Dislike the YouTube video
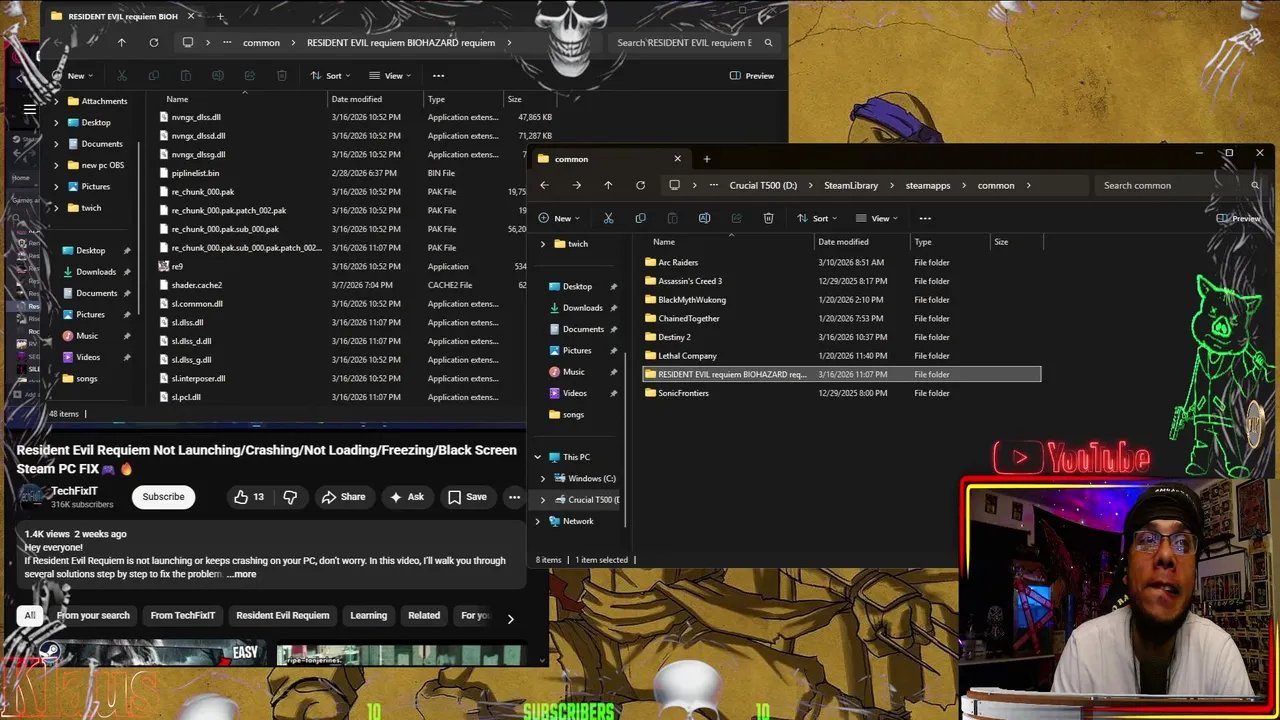The height and width of the screenshot is (720, 1280). click(x=290, y=497)
